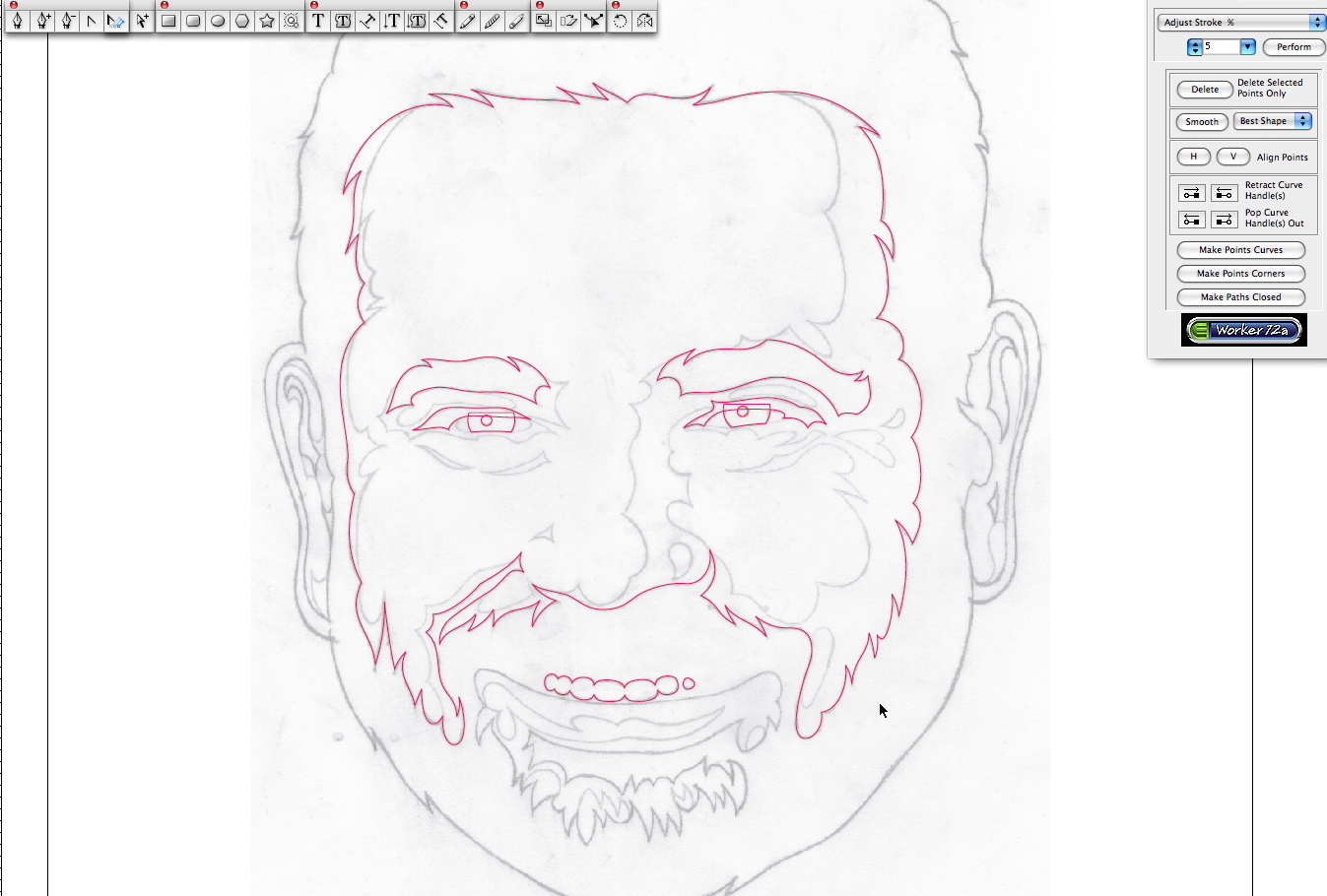Viewport: 1327px width, 896px height.
Task: Close the type tools palette
Action: click(314, 5)
